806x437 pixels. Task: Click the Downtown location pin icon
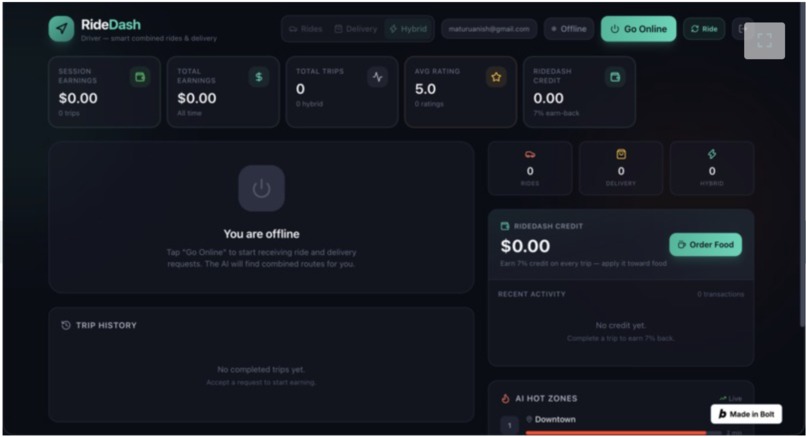click(x=529, y=420)
